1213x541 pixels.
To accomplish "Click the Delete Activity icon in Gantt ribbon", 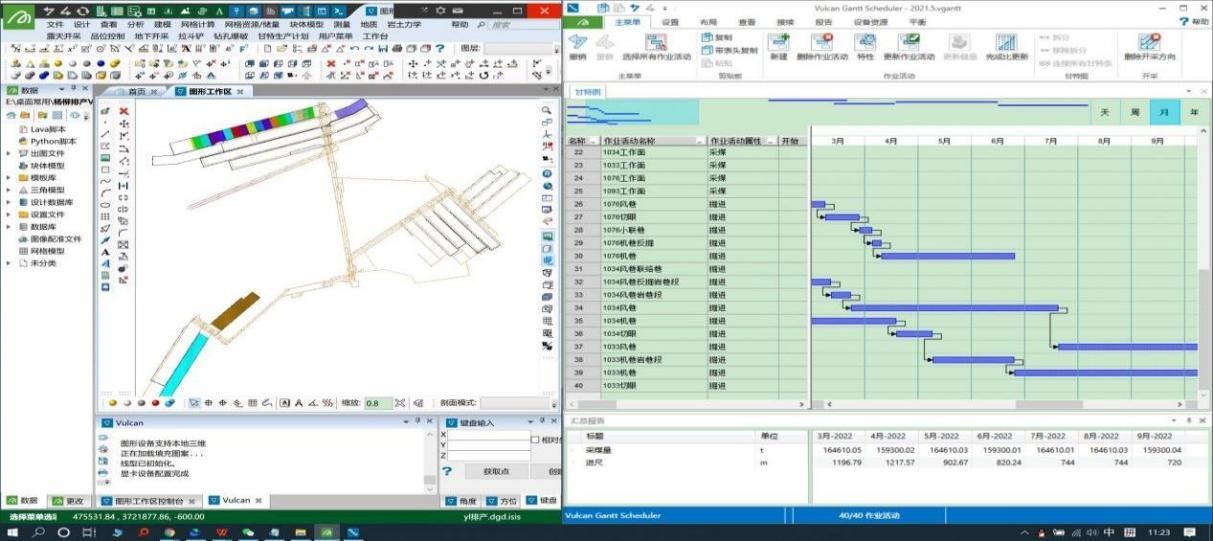I will [x=822, y=42].
